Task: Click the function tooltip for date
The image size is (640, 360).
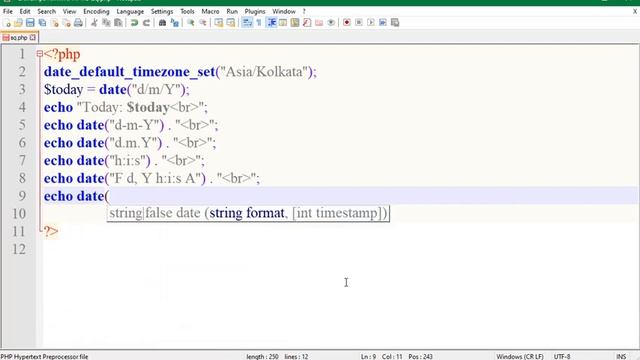Action: (248, 213)
